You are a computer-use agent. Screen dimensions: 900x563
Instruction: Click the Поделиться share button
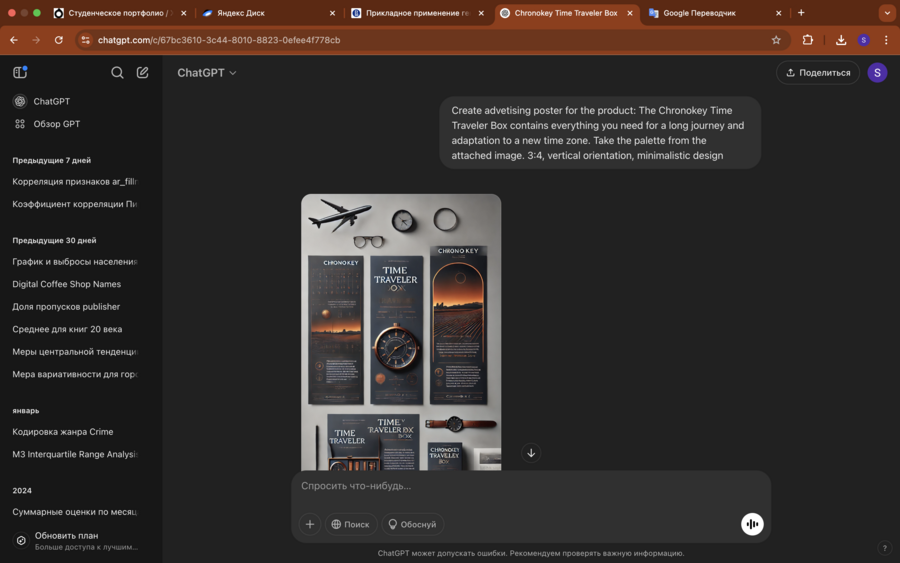(x=818, y=73)
